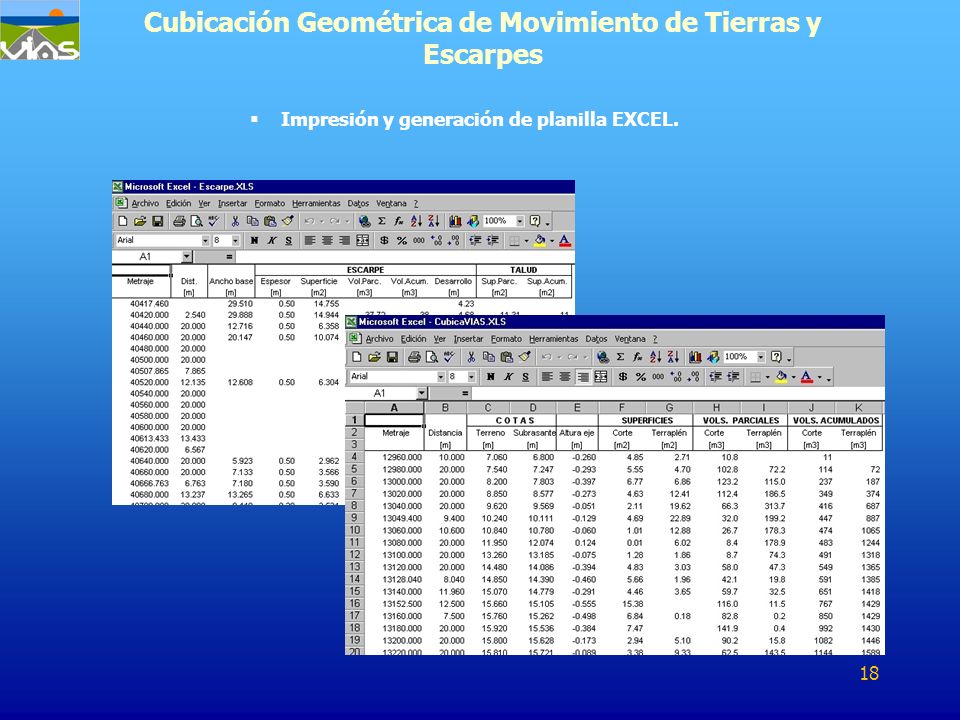Click Sort Descending icon in CubicaVIAS.XLS window
Screen dimensions: 960x720
click(673, 357)
